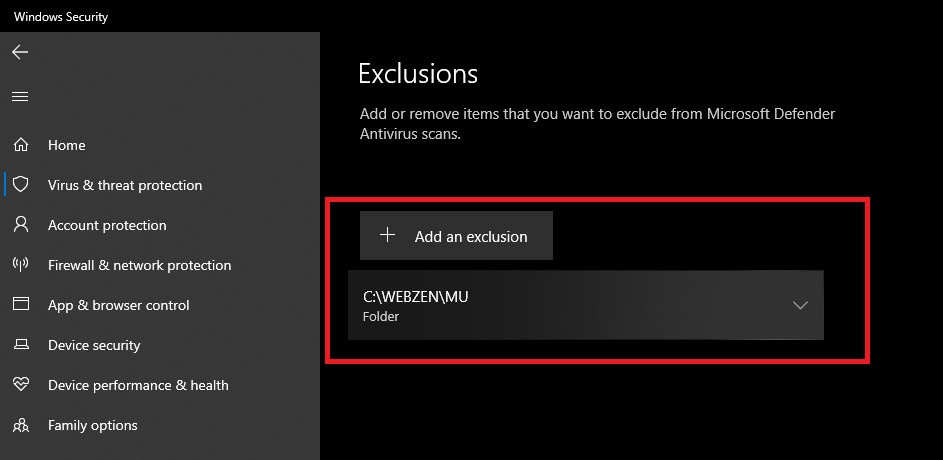Open App & browser control section
The image size is (943, 460).
point(118,305)
